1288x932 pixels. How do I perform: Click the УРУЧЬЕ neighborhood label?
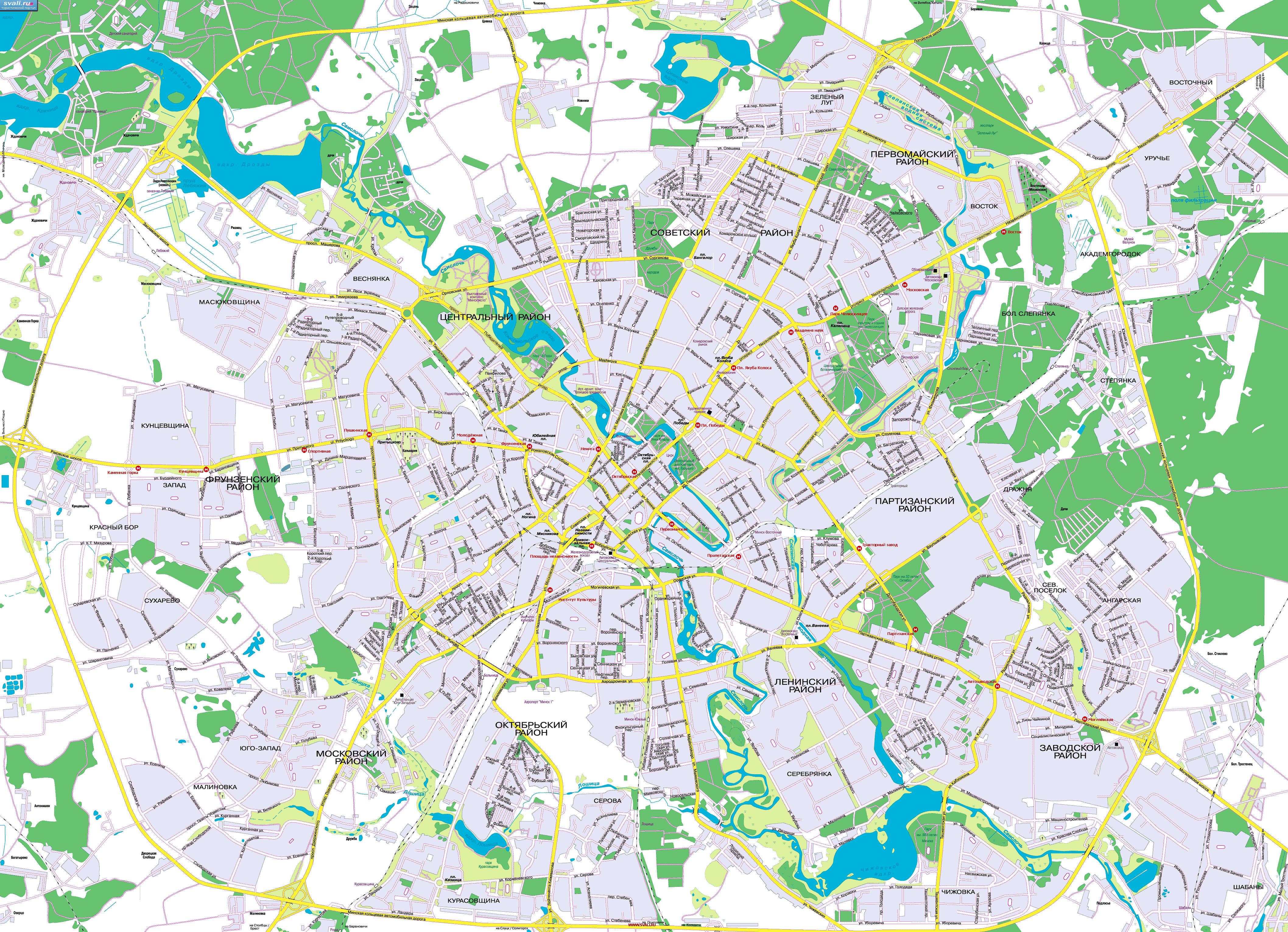pos(1157,158)
